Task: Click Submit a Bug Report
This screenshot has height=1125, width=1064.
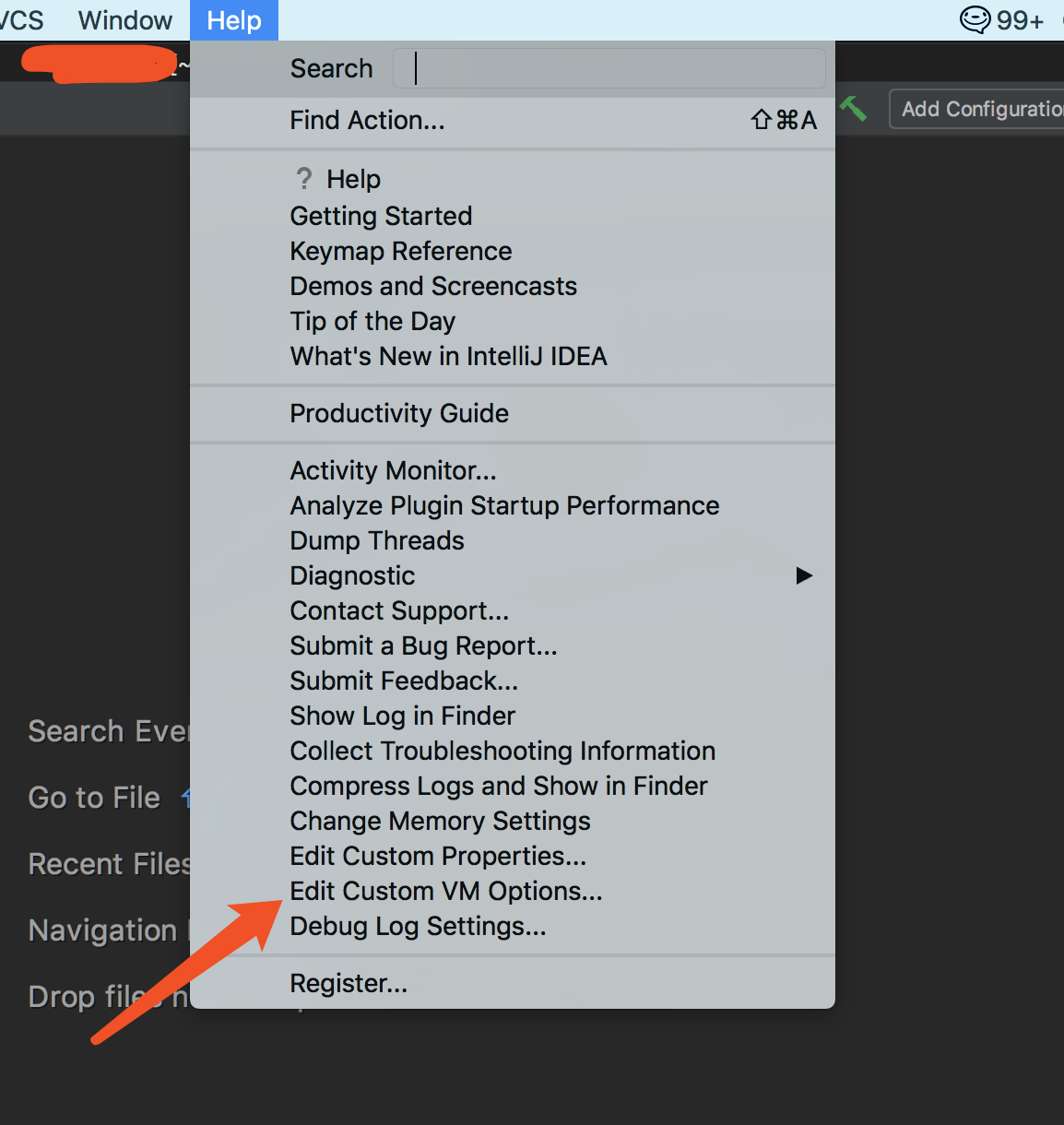Action: coord(423,645)
